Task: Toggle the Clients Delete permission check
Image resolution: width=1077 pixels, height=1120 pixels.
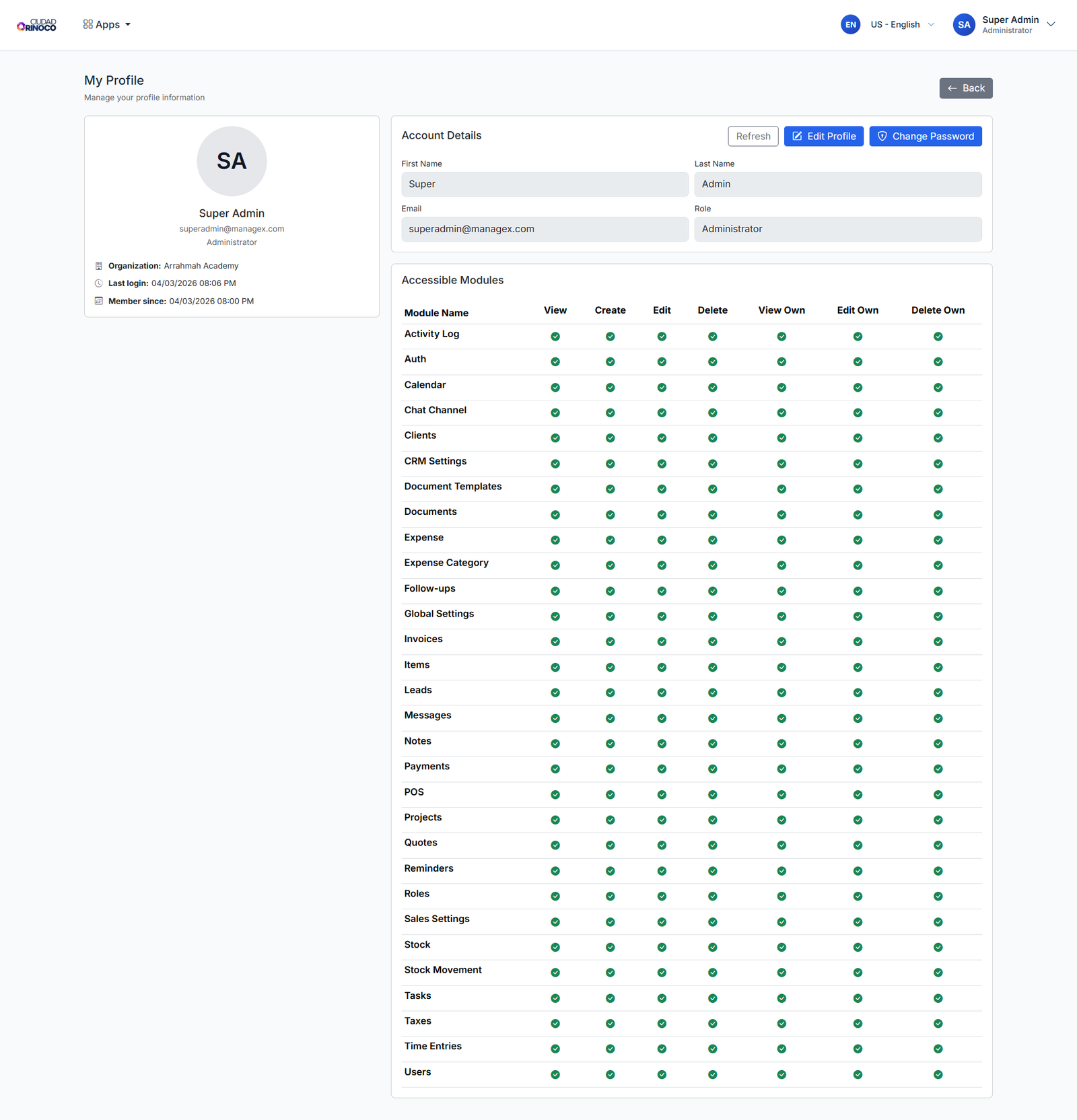Action: tap(712, 438)
